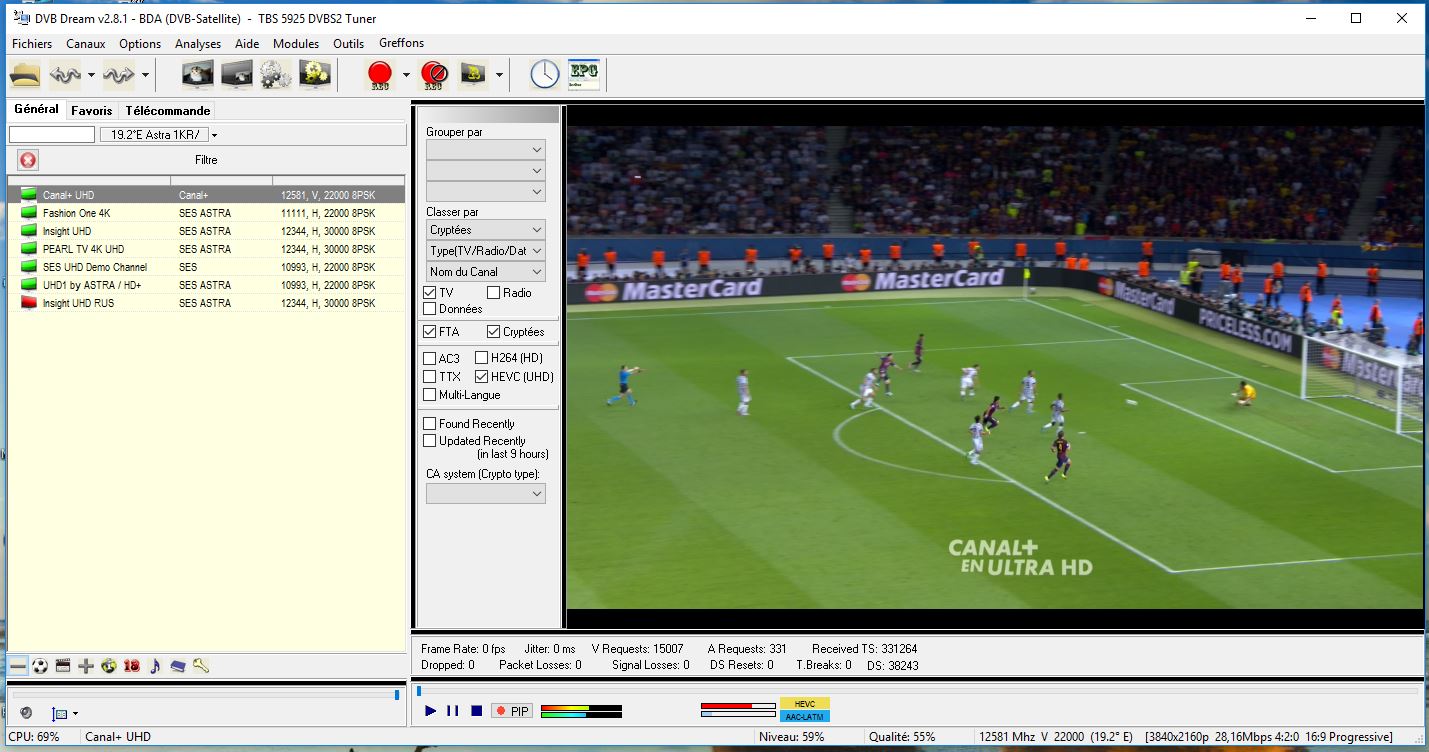Open the Type(TV/Radio/Dat sort dropdown
Viewport: 1429px width, 752px height.
tap(486, 250)
